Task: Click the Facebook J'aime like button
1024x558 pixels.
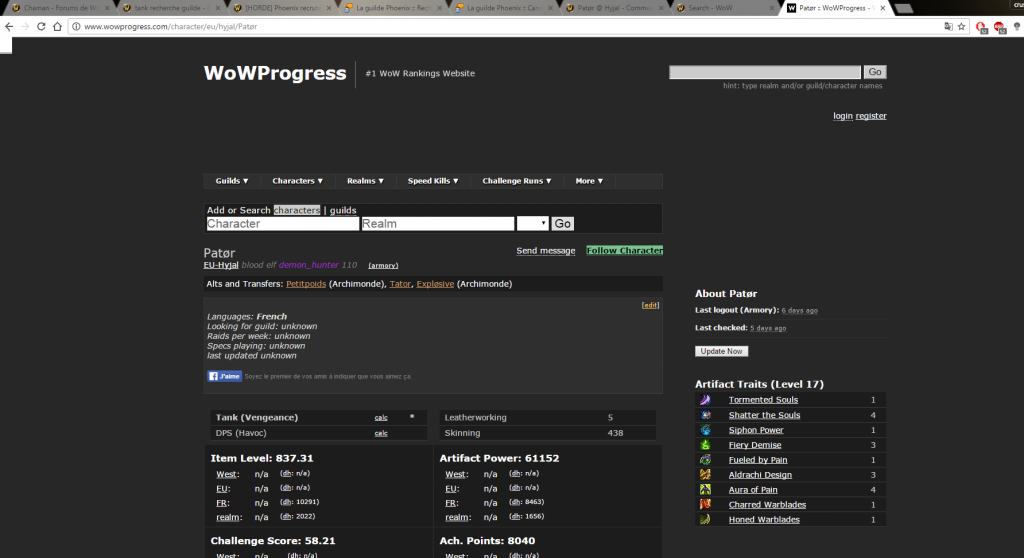Action: (x=225, y=376)
